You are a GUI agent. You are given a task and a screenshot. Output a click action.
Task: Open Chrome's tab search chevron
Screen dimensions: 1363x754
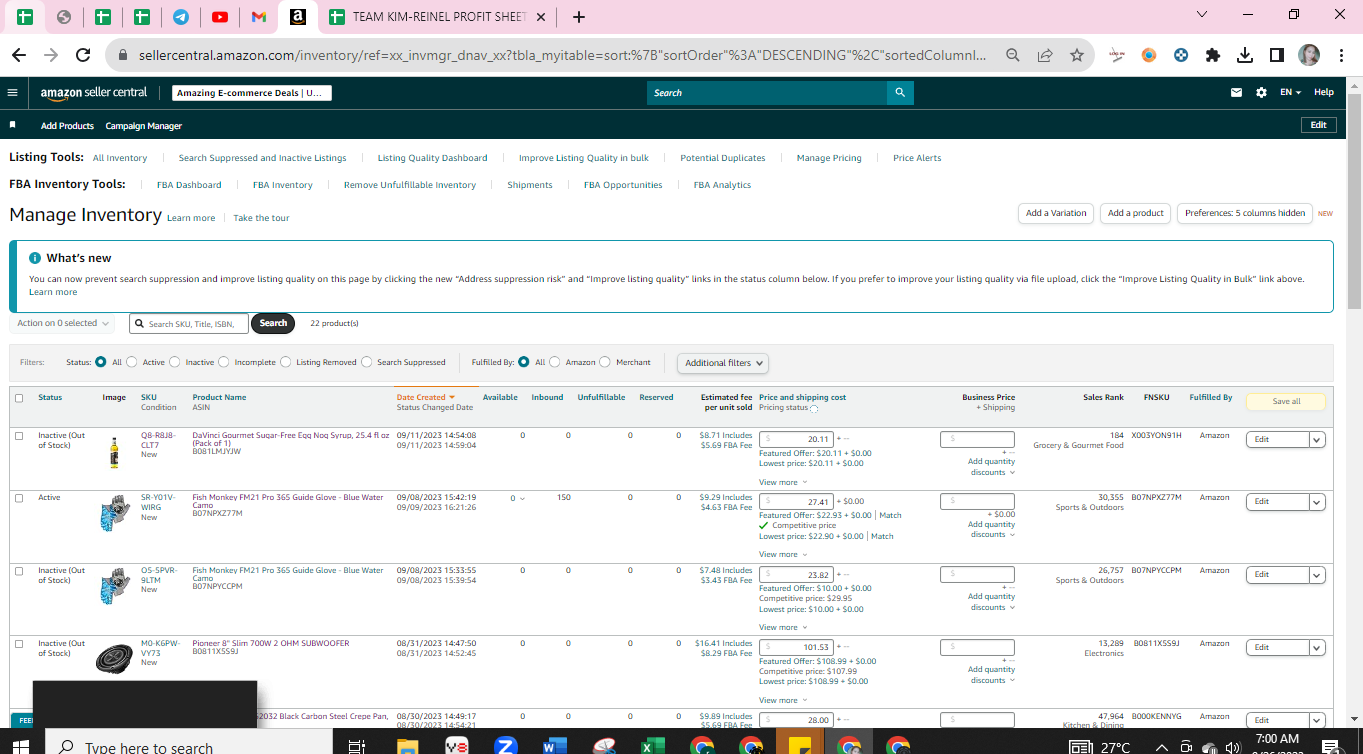pos(1202,15)
